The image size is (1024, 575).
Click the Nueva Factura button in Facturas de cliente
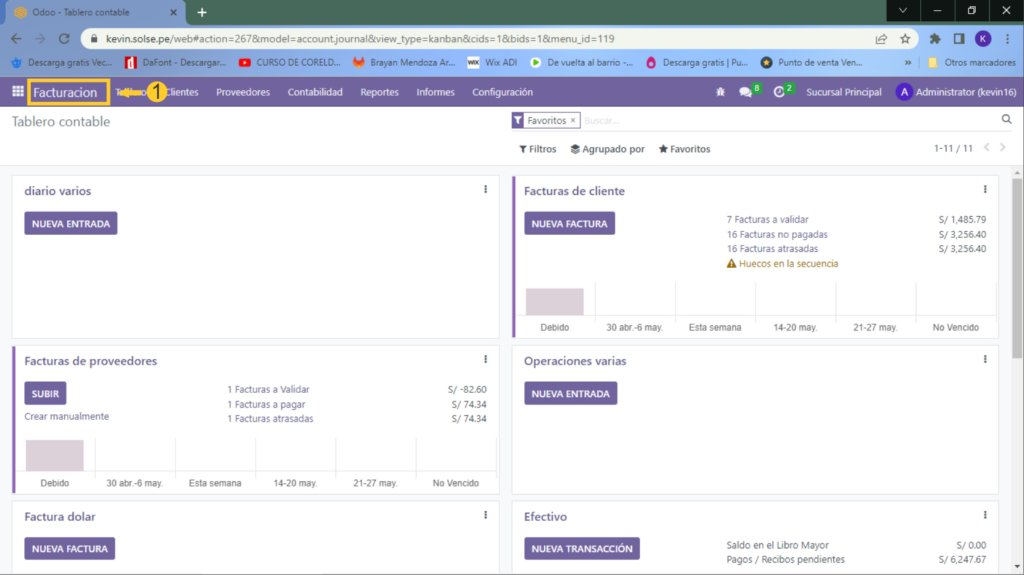pos(569,224)
